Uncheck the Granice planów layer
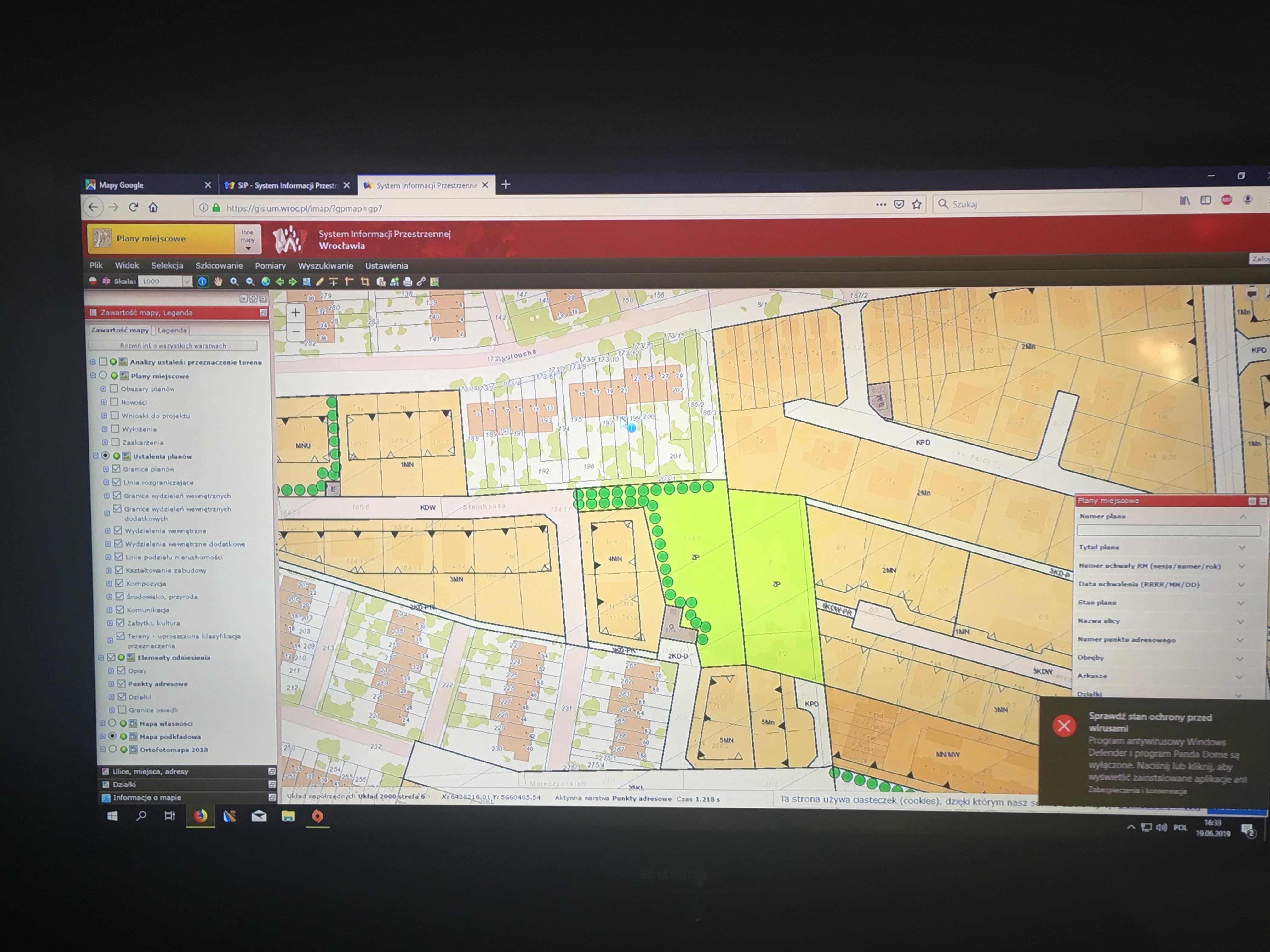 [x=116, y=469]
